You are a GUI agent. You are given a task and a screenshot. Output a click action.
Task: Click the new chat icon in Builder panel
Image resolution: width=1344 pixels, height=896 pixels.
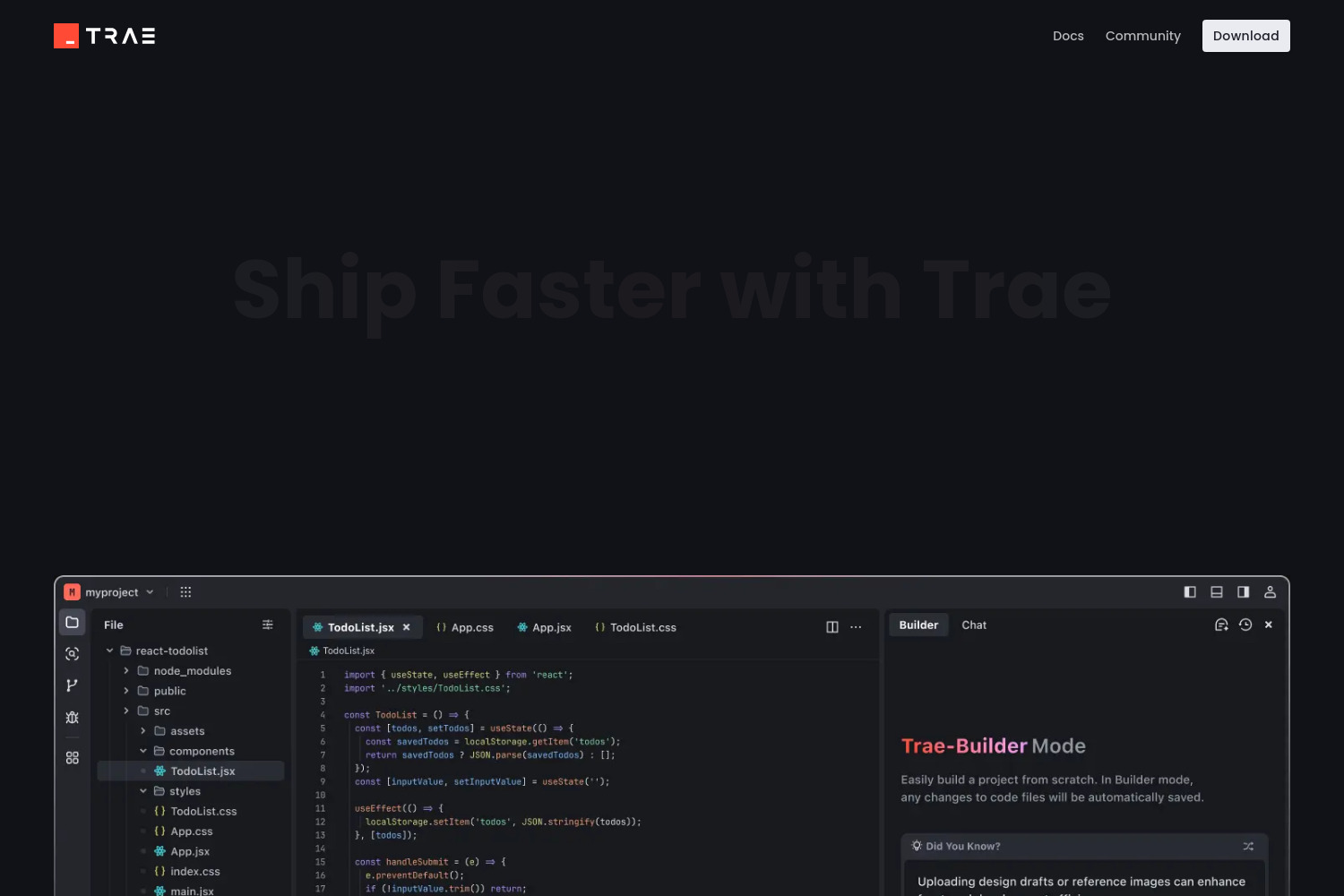(x=1220, y=625)
